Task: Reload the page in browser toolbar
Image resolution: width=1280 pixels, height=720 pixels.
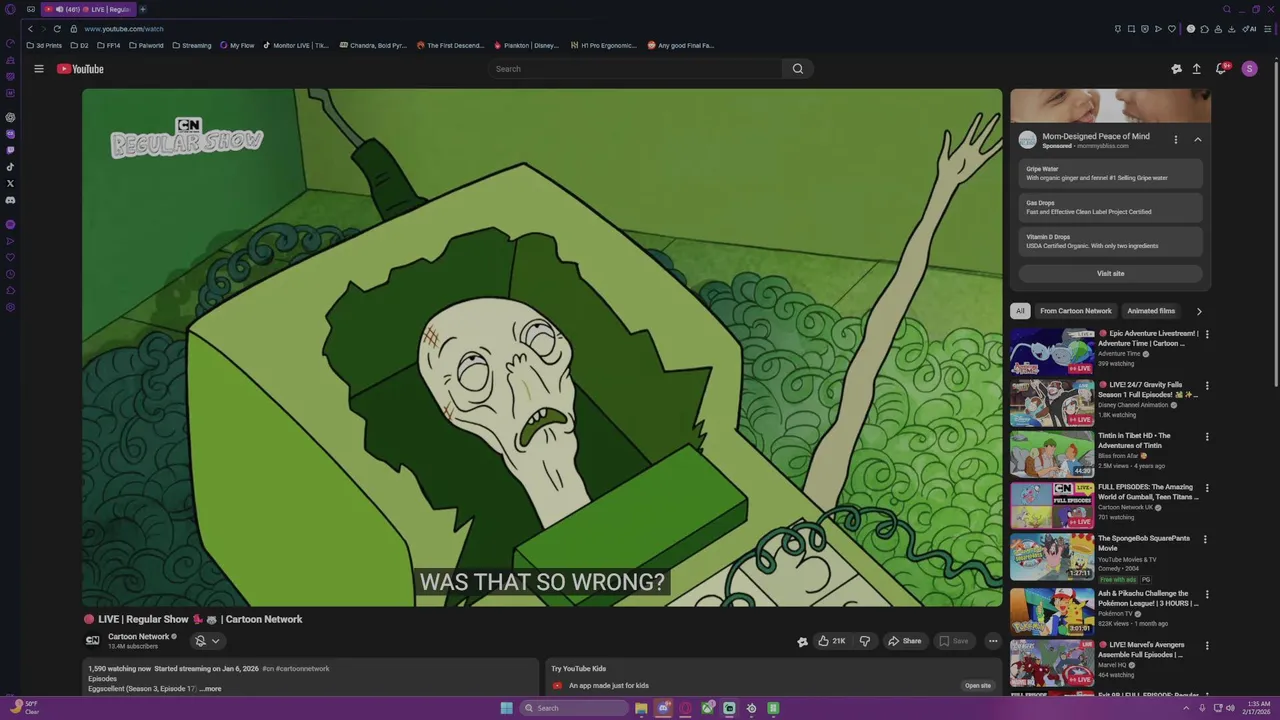Action: (57, 29)
